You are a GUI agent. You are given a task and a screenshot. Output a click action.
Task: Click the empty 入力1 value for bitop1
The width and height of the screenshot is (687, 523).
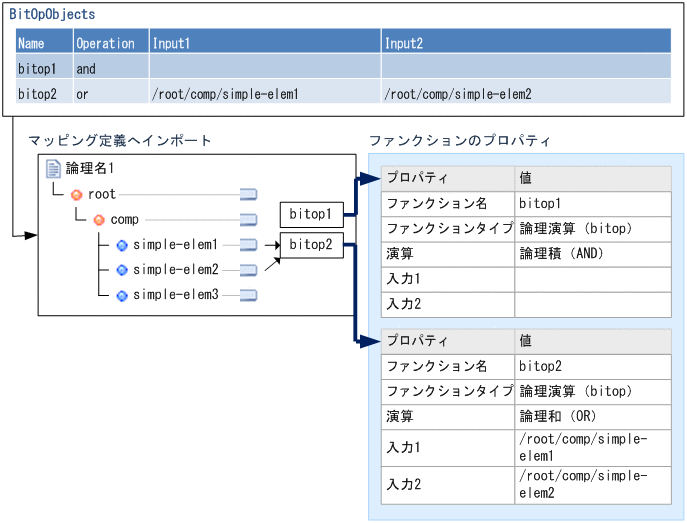coord(593,279)
